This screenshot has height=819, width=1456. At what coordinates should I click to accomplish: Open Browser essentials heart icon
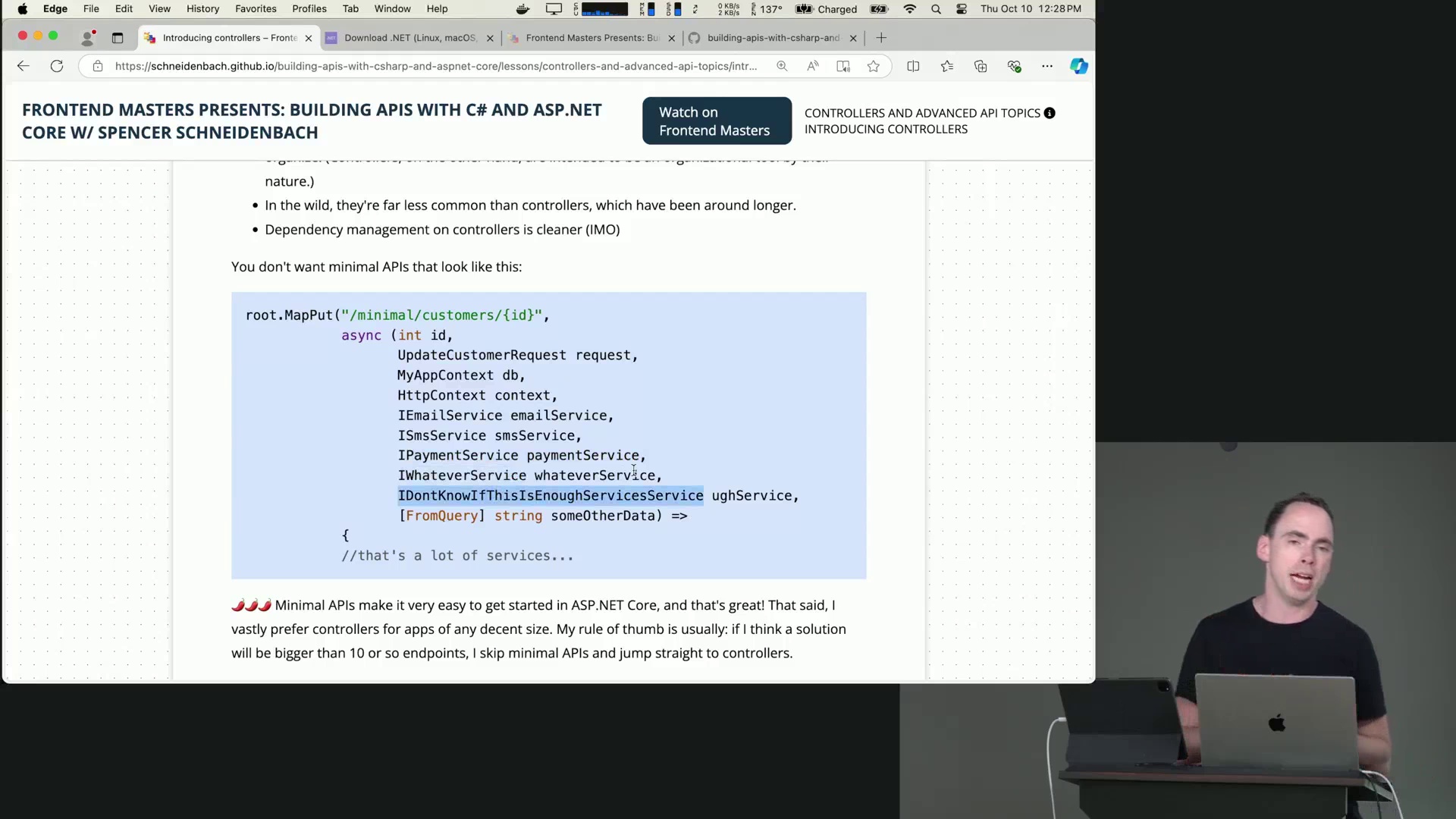[x=1015, y=66]
